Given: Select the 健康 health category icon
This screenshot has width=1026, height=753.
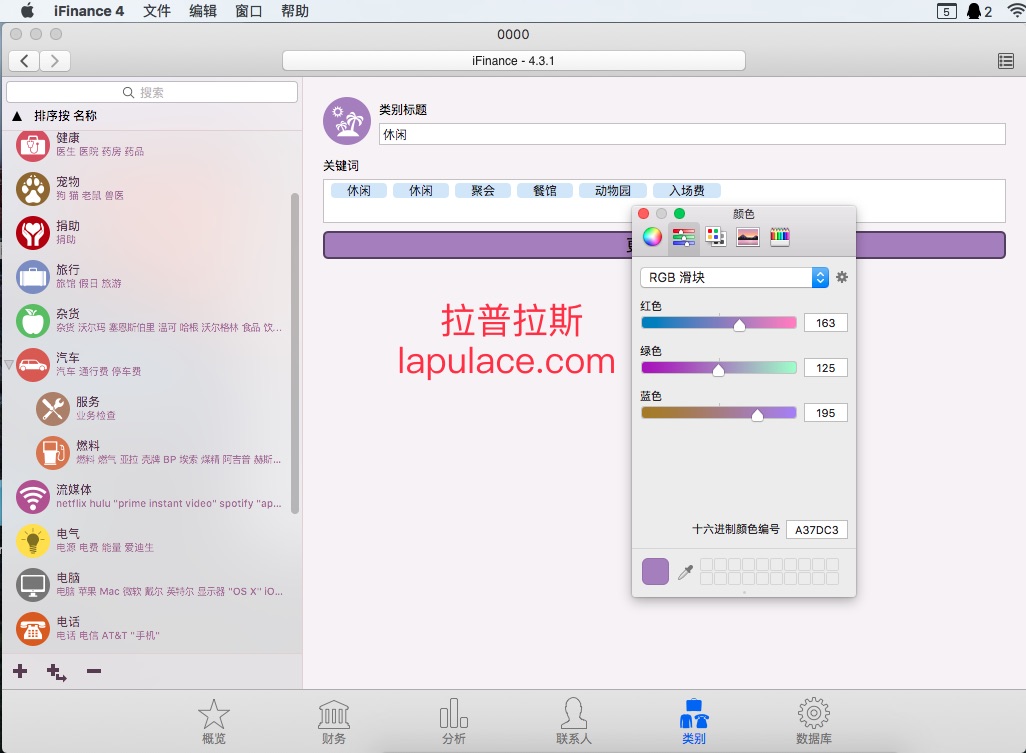Looking at the screenshot, I should [x=33, y=145].
